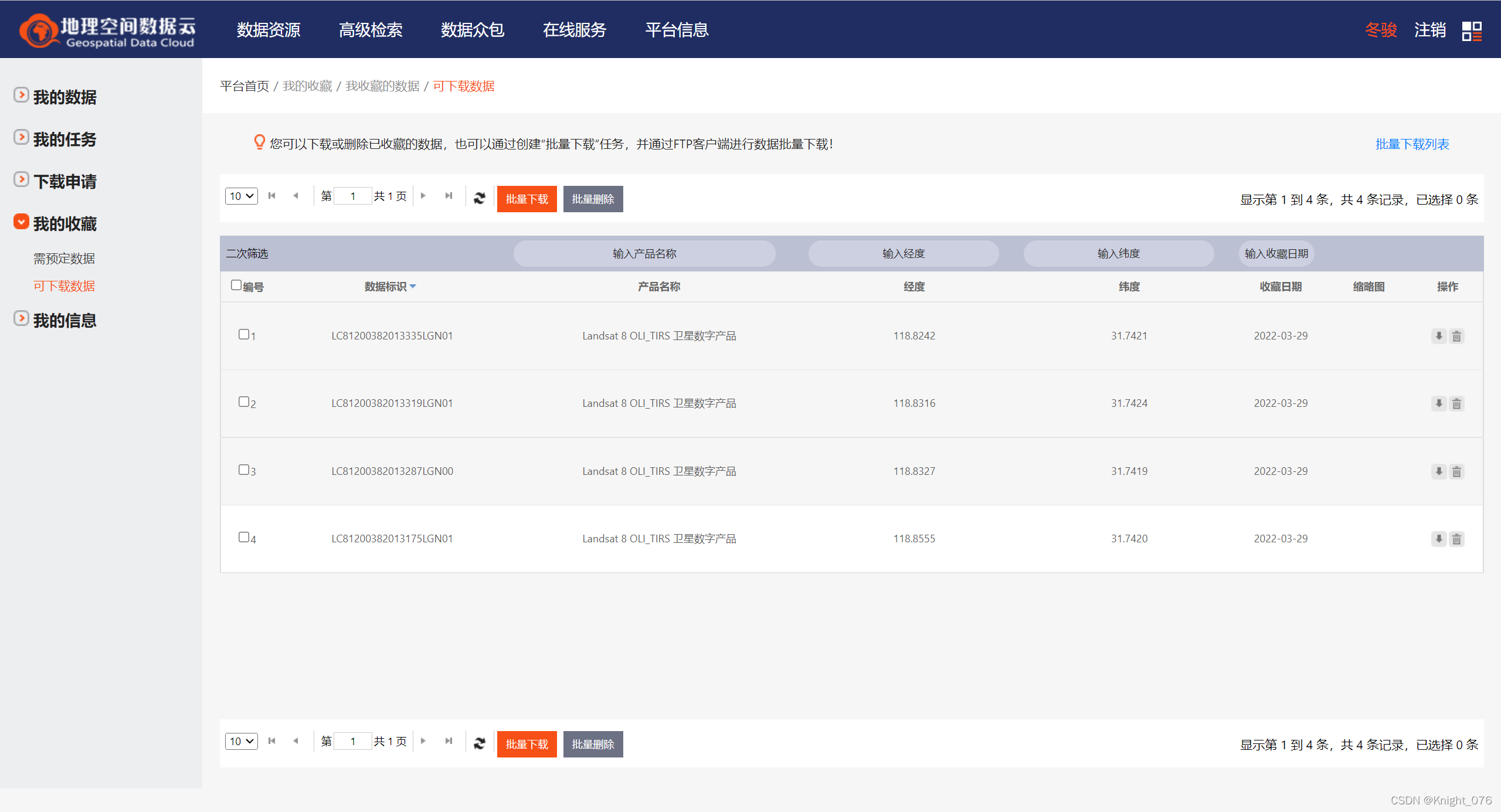Image resolution: width=1501 pixels, height=812 pixels.
Task: Open the top page-size dropdown showing 10
Action: (241, 196)
